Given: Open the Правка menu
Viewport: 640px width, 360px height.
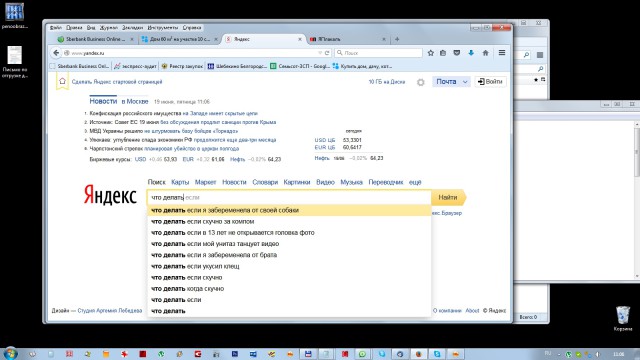Looking at the screenshot, I should click(74, 28).
